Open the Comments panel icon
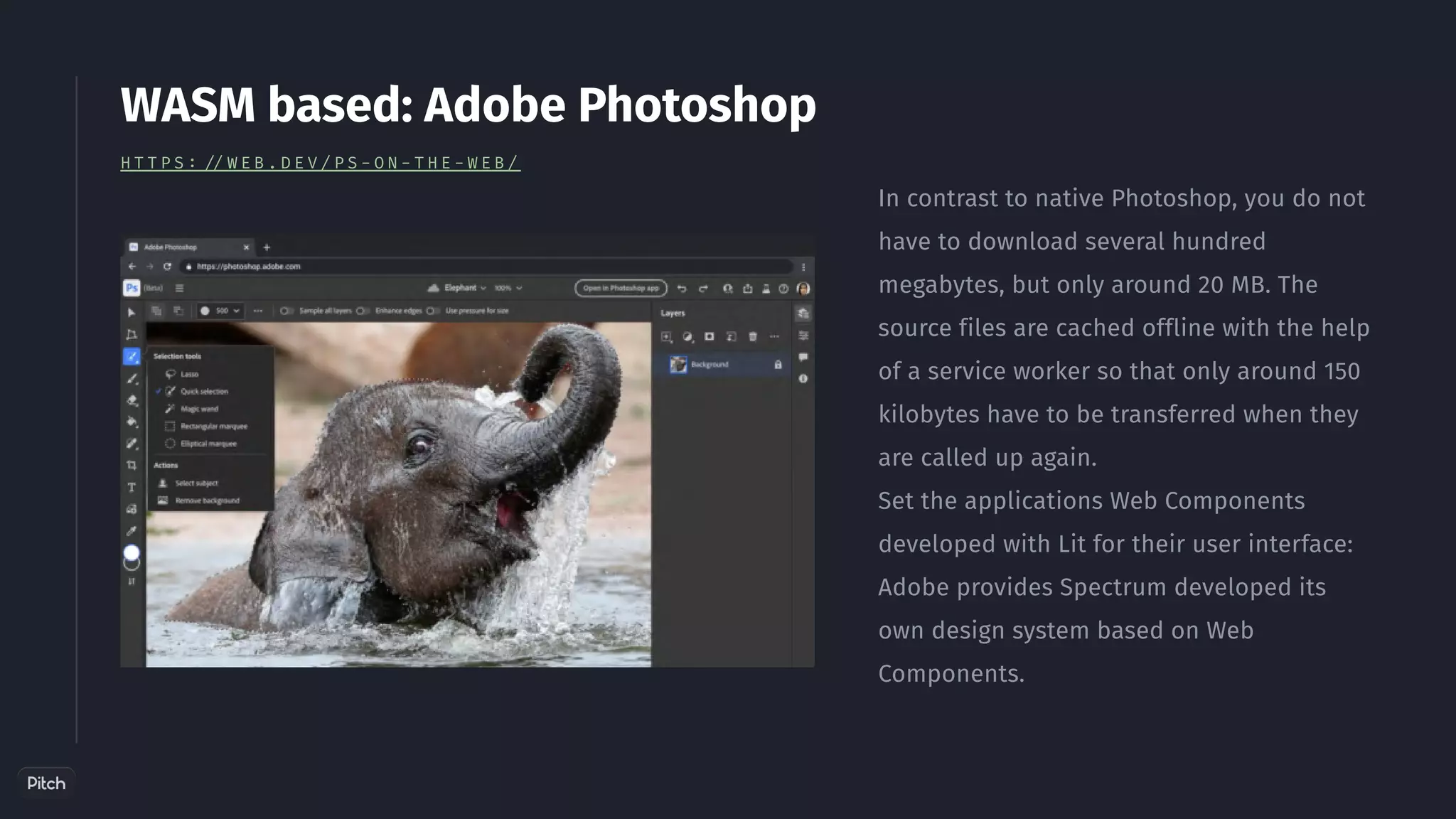1456x819 pixels. click(803, 357)
